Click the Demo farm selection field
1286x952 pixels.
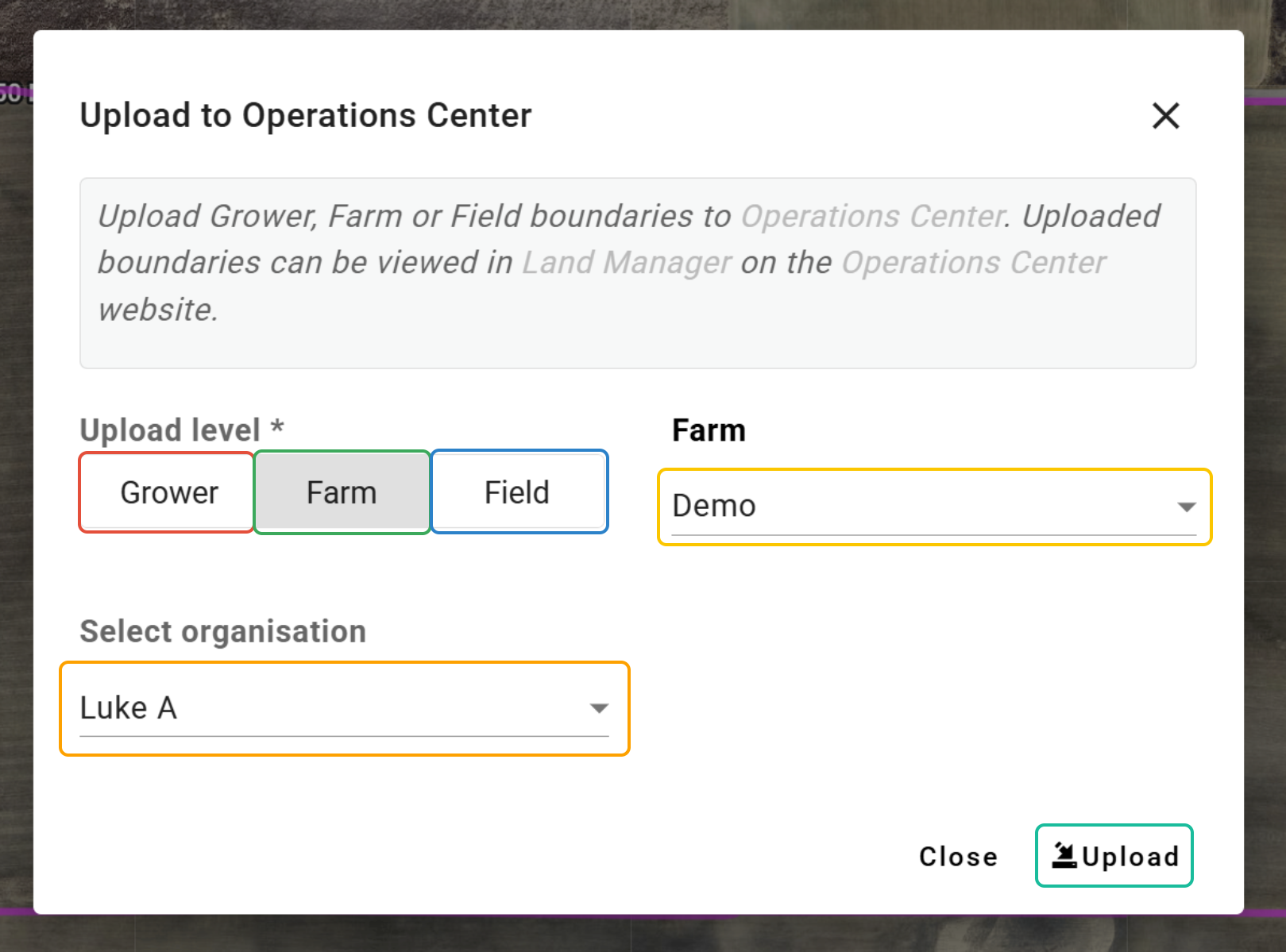point(913,507)
